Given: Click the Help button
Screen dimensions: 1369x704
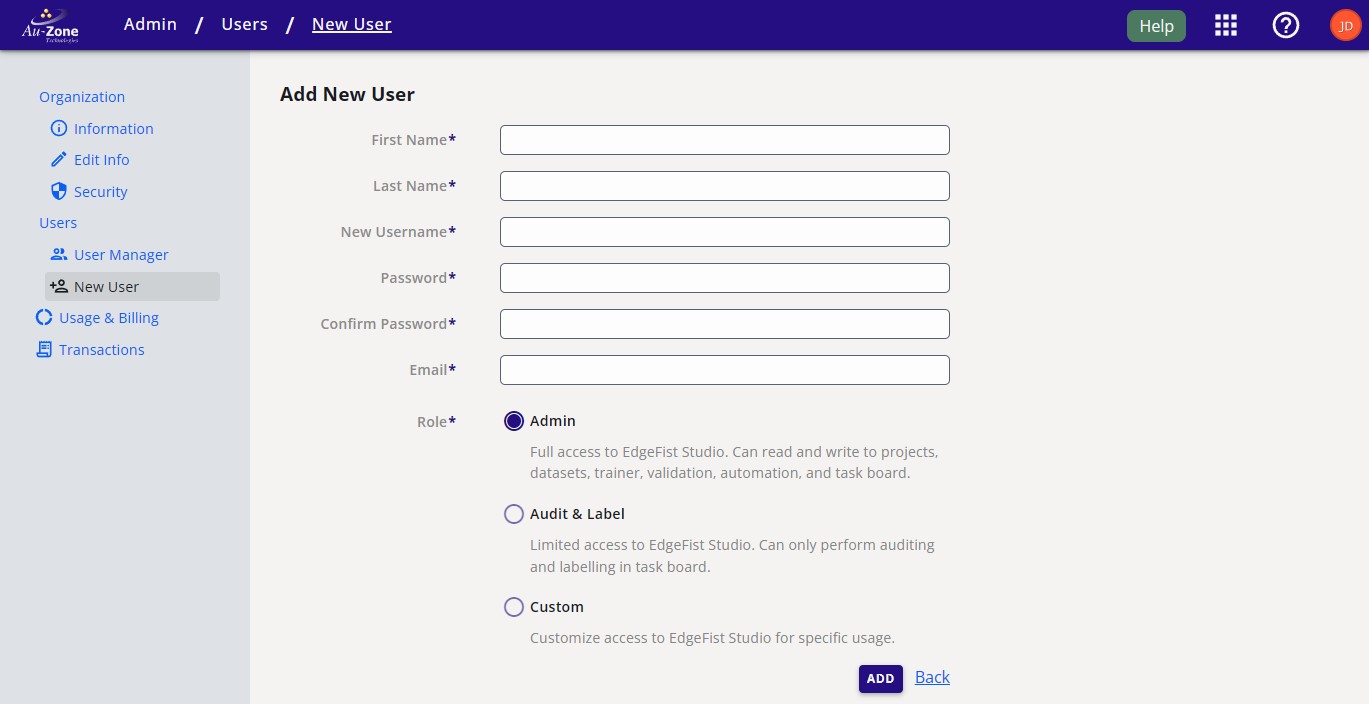Looking at the screenshot, I should tap(1156, 25).
